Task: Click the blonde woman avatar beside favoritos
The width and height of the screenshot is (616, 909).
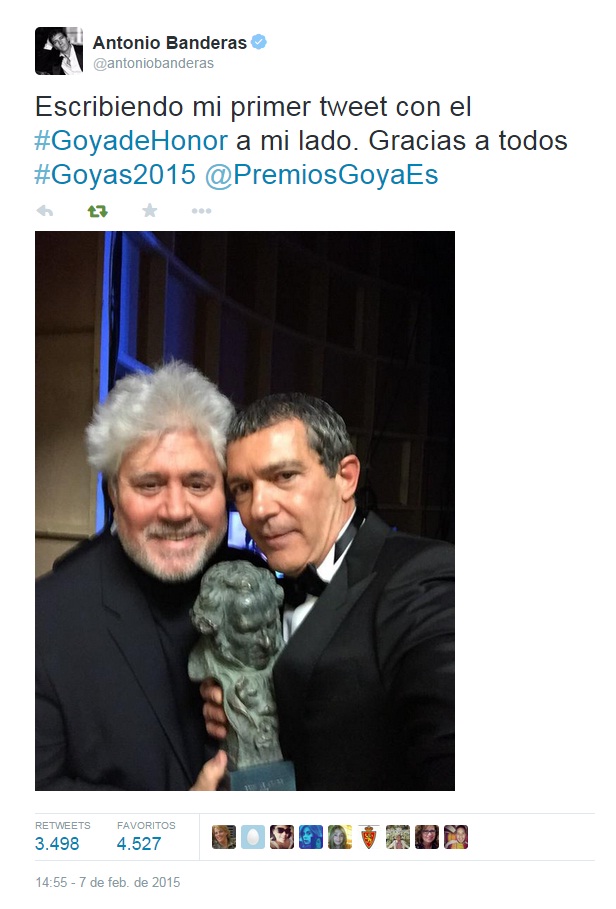Action: (224, 837)
